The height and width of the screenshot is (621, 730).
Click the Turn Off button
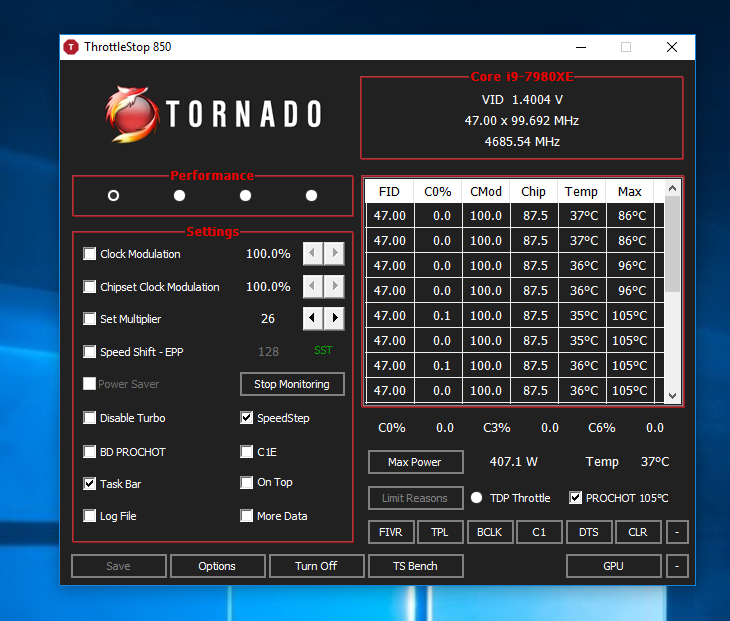(x=317, y=566)
